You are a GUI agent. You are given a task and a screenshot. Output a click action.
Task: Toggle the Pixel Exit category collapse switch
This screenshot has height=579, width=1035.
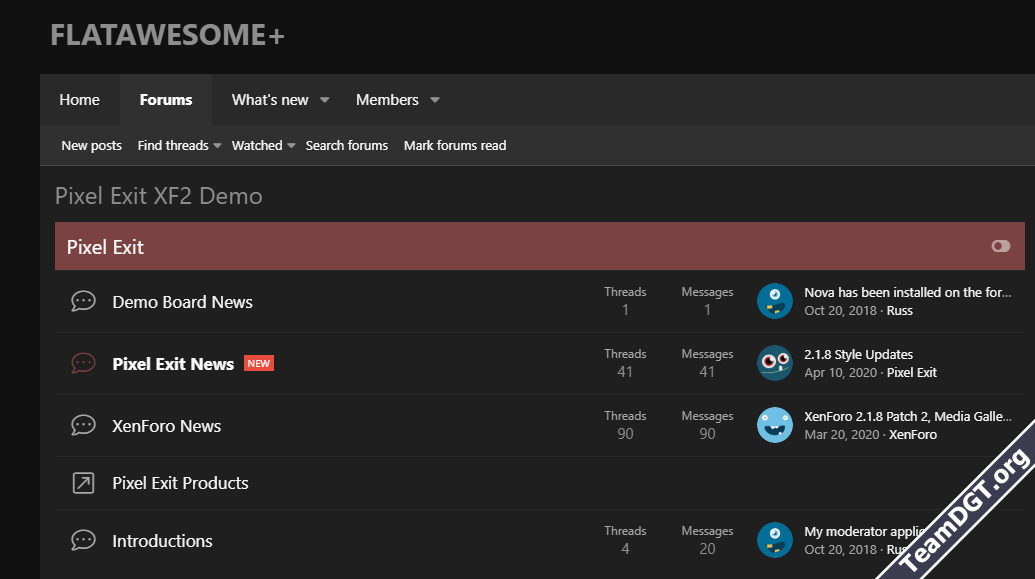[1000, 246]
